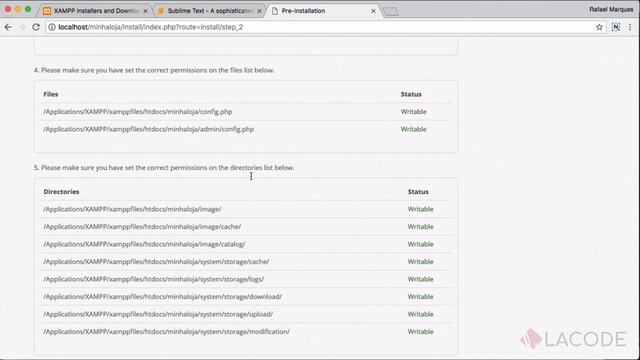The width and height of the screenshot is (640, 360).
Task: Click step 4 files permissions instruction text
Action: [x=154, y=70]
